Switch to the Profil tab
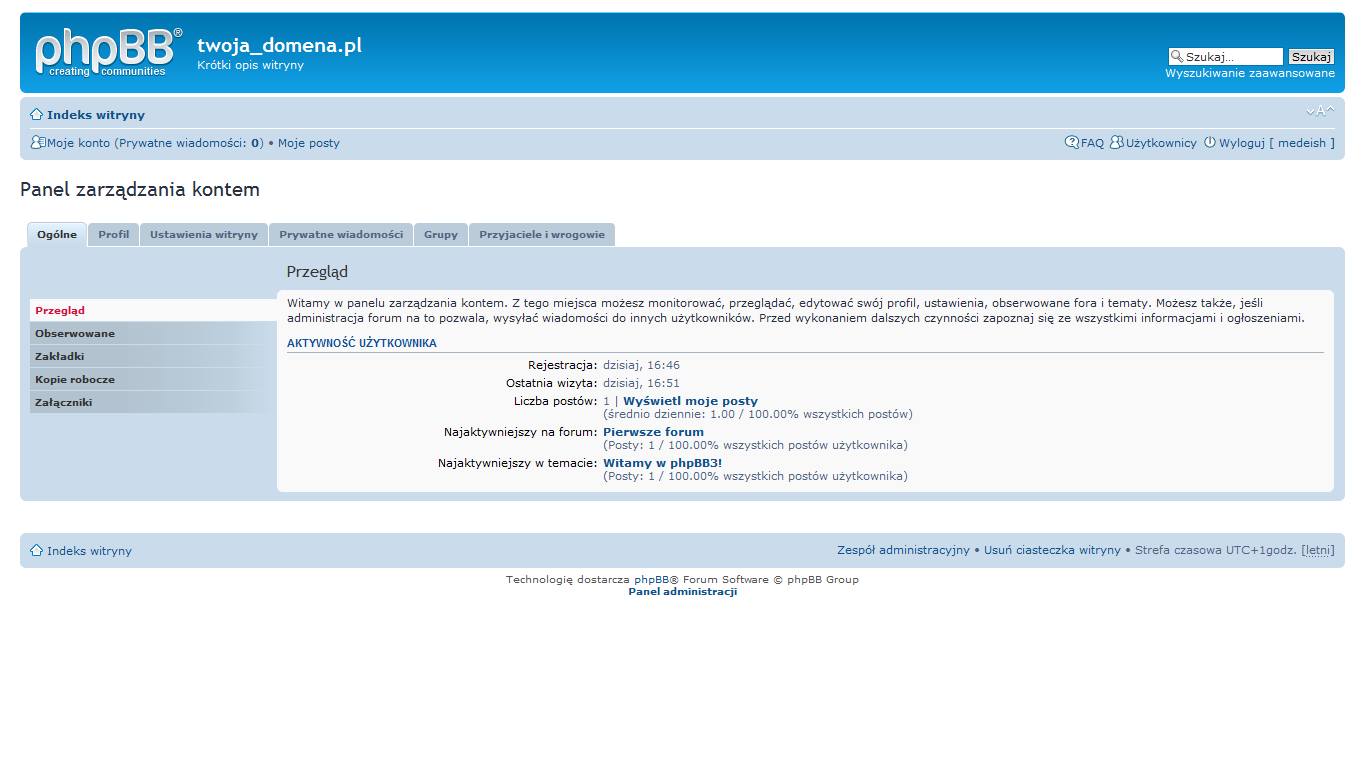Viewport: 1366px width, 768px height. pos(113,234)
